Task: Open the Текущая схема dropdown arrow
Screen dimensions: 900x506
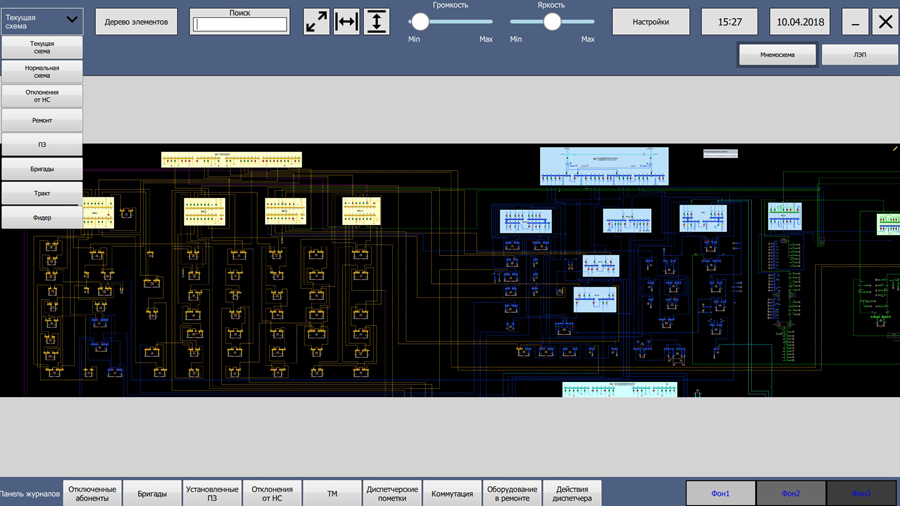Action: coord(72,20)
